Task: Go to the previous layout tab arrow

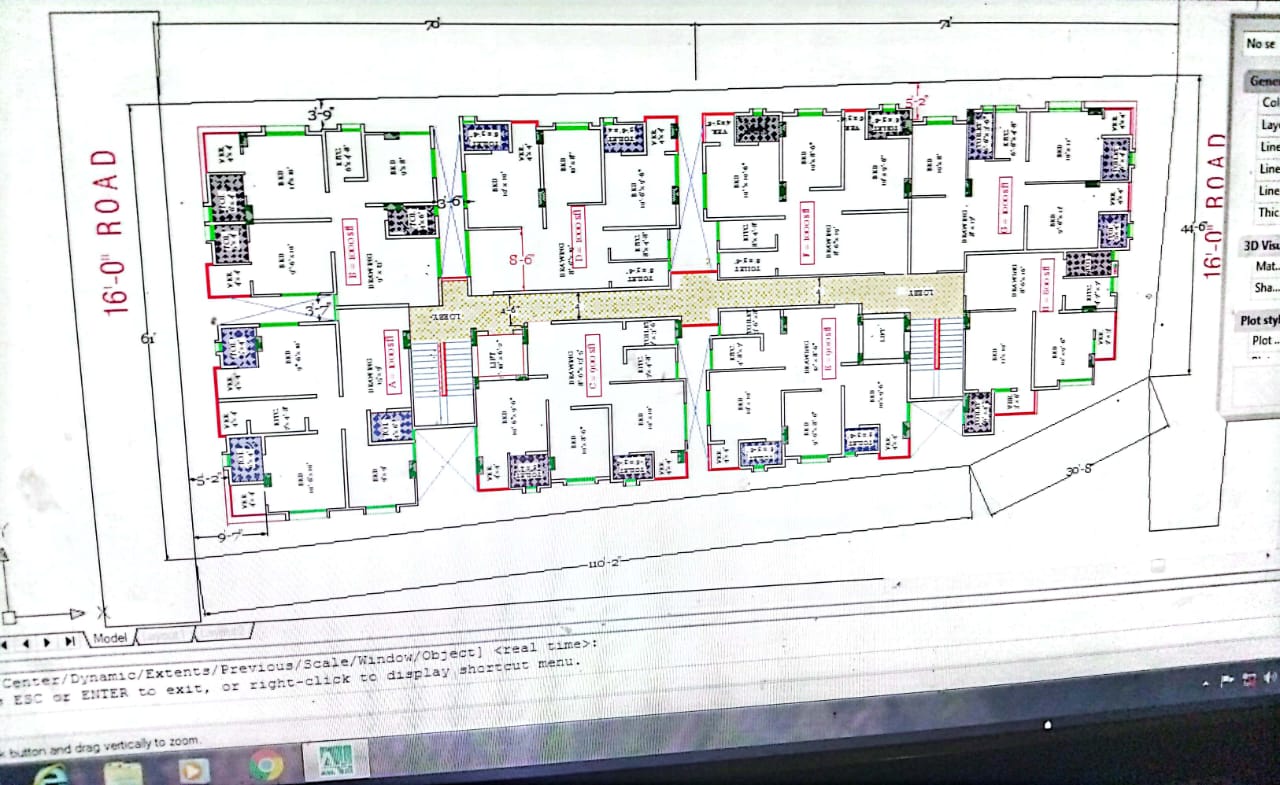Action: coord(26,642)
